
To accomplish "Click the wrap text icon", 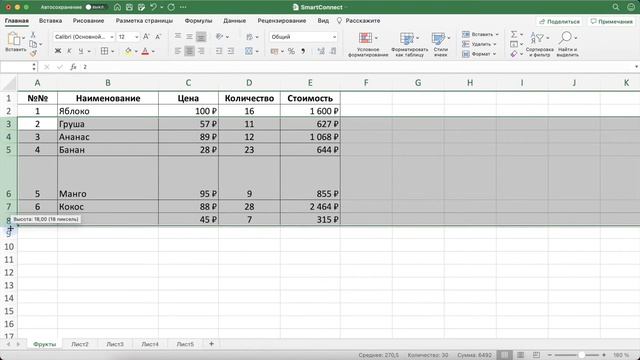I will click(249, 37).
